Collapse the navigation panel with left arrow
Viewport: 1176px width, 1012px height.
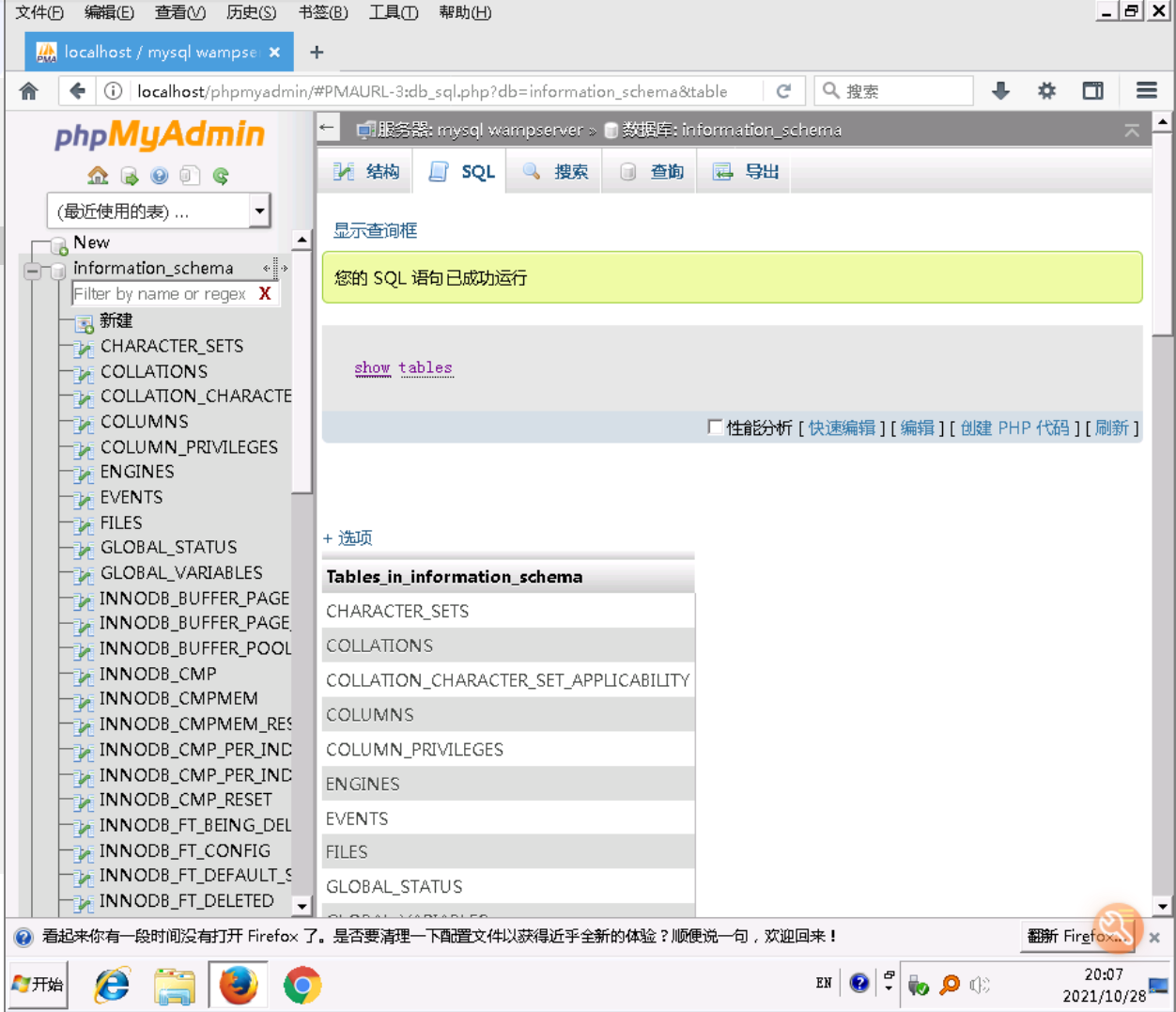click(327, 128)
